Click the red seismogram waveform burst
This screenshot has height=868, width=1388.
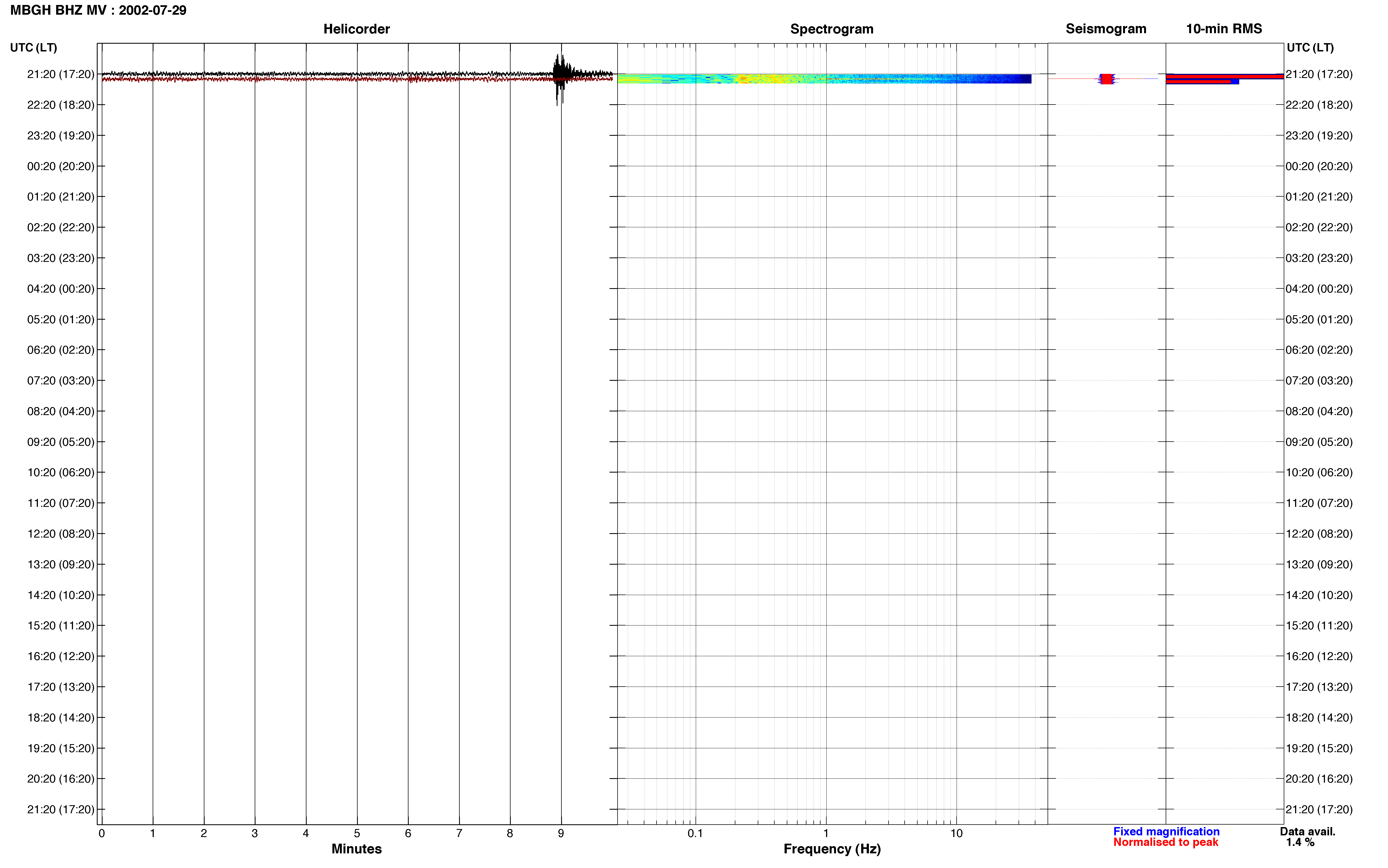coord(1107,79)
